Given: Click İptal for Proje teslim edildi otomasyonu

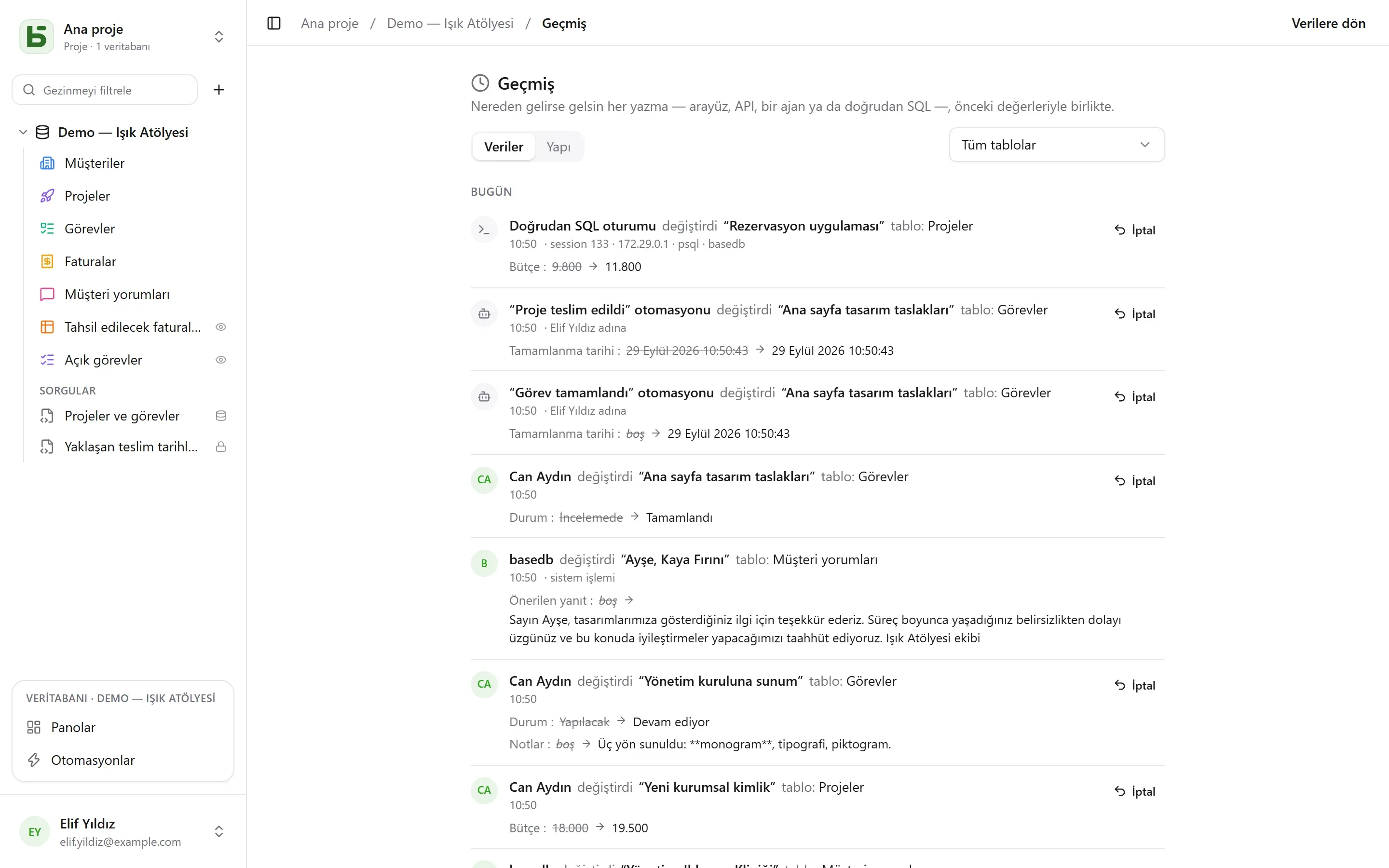Looking at the screenshot, I should (1135, 313).
